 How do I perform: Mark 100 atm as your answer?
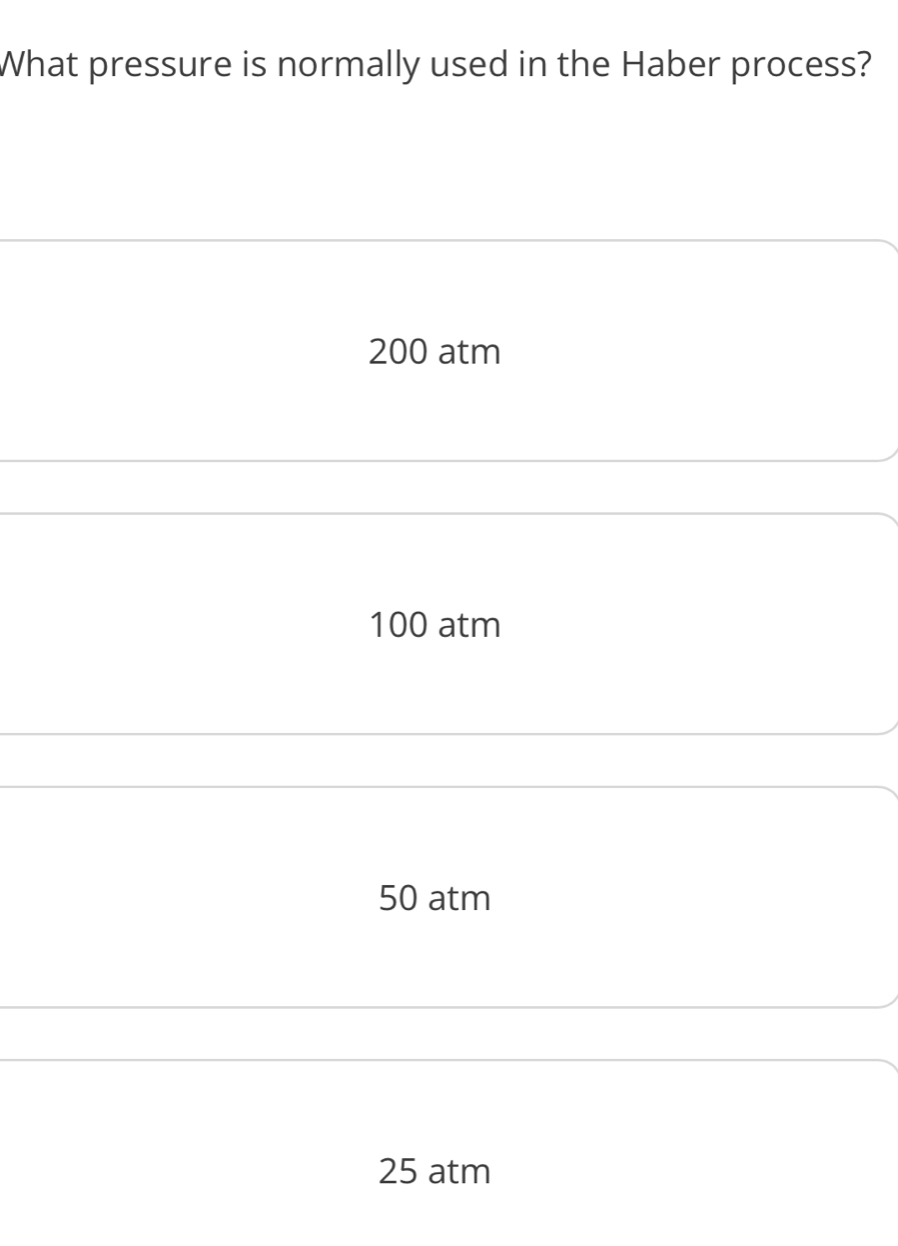click(x=449, y=624)
